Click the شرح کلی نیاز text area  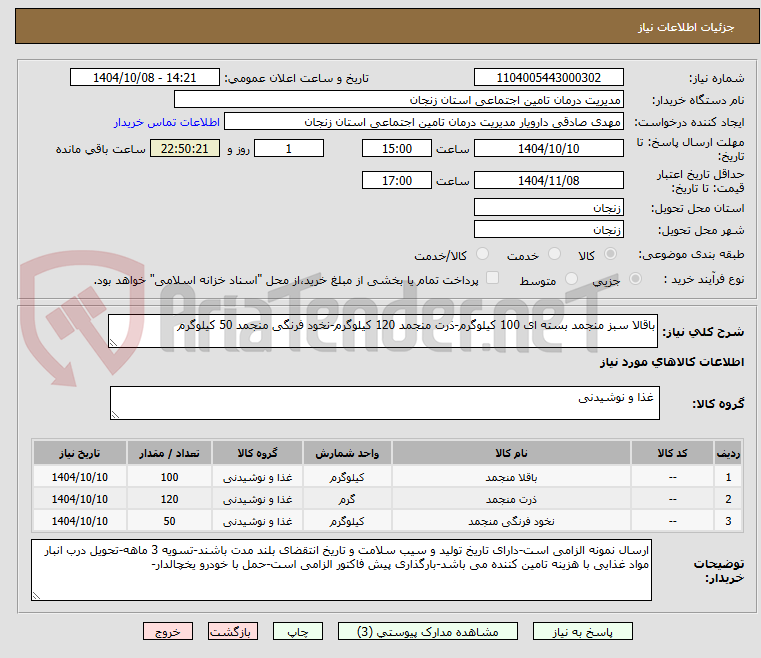point(382,331)
